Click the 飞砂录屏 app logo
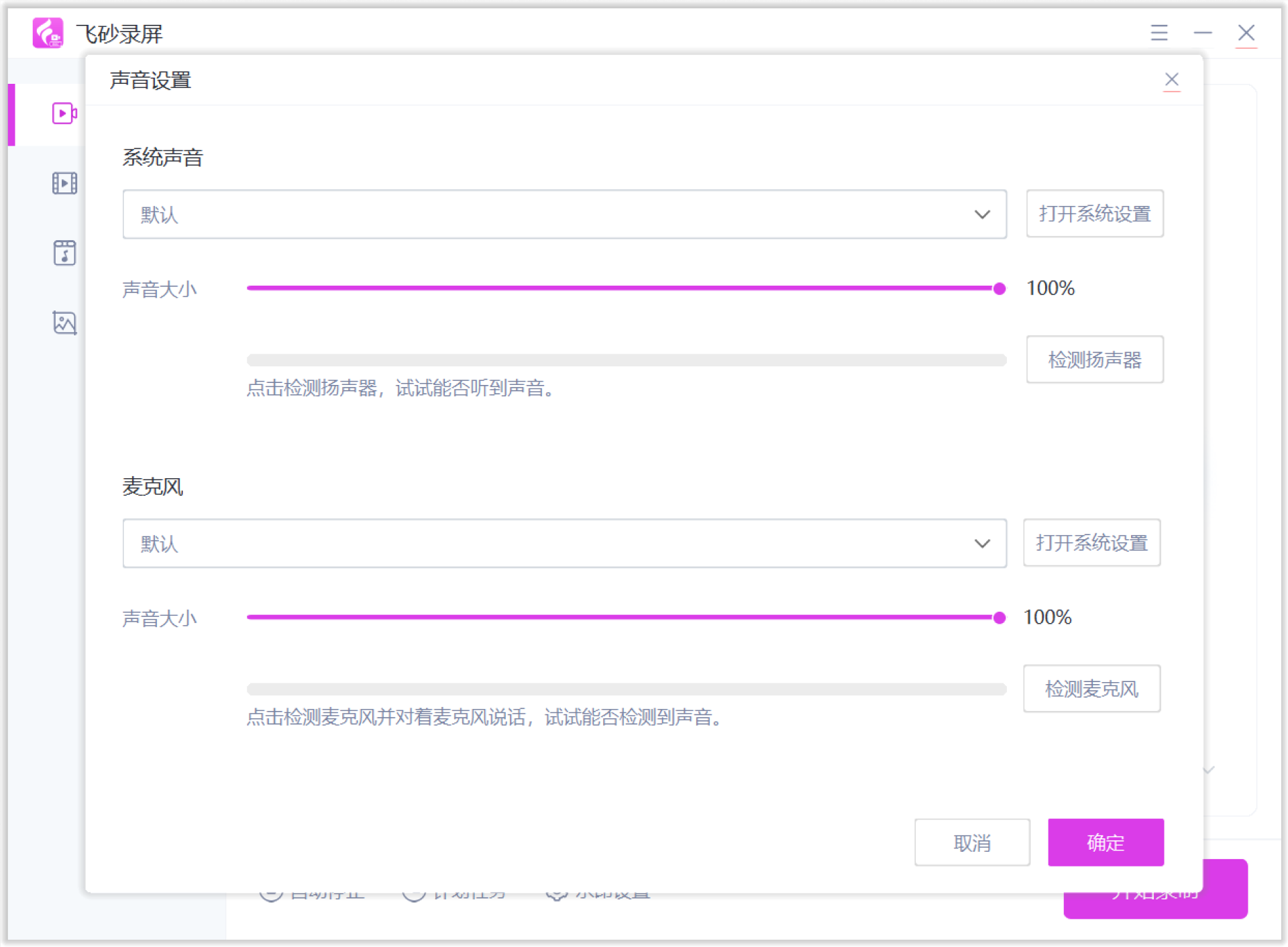 tap(48, 33)
